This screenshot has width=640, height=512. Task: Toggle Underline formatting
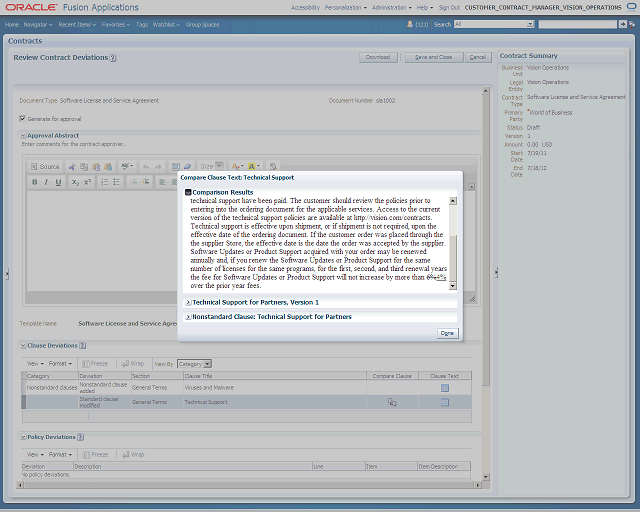pos(58,182)
